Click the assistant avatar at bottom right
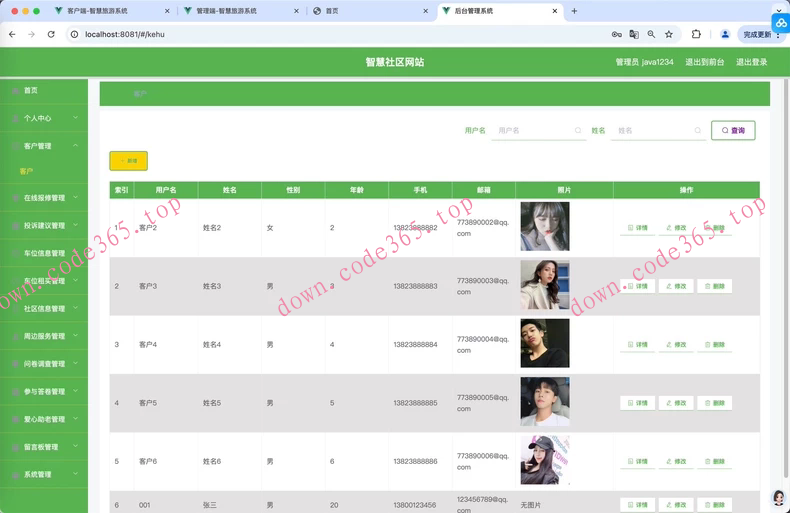The width and height of the screenshot is (790, 513). tap(779, 498)
